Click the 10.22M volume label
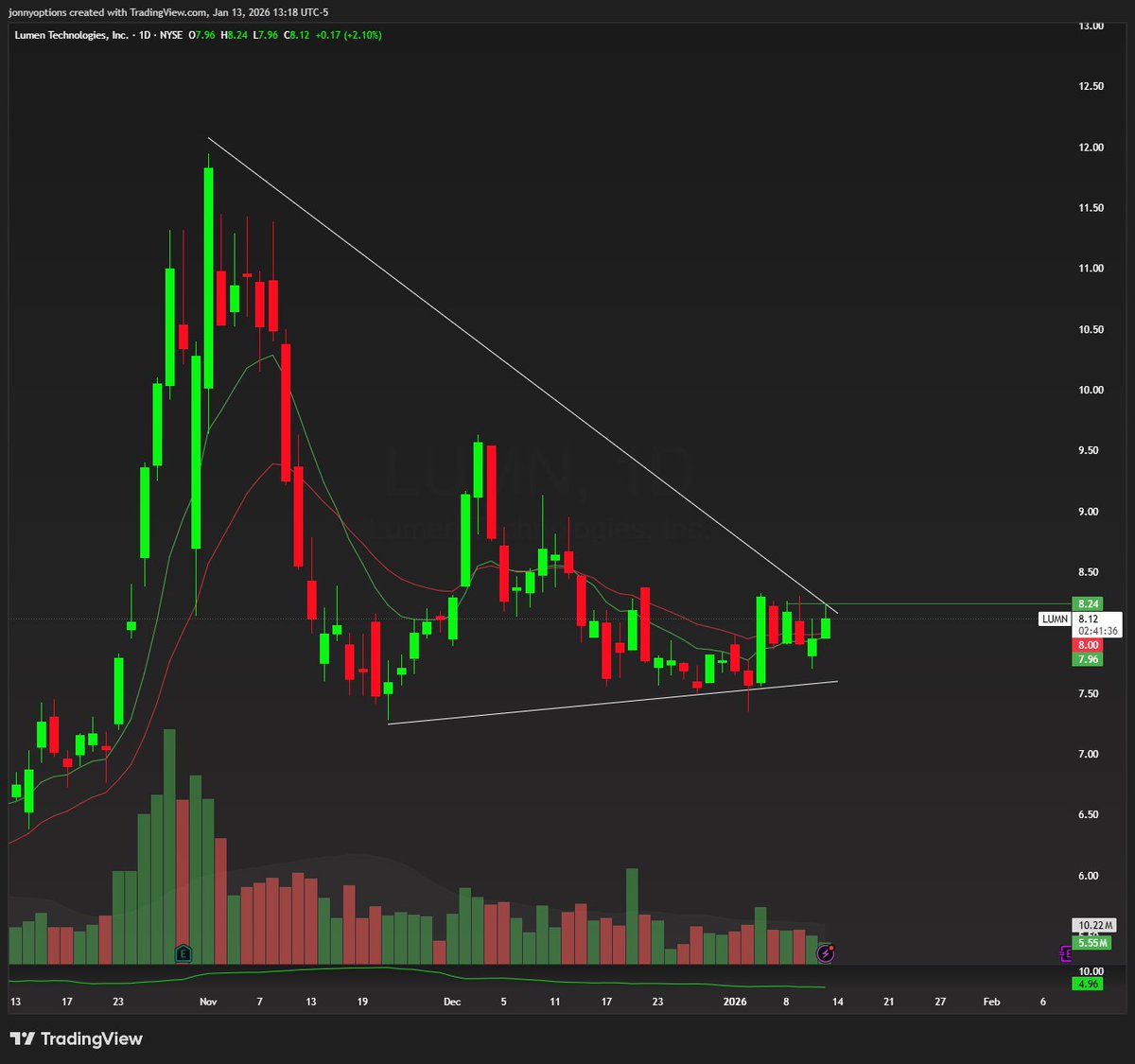This screenshot has height=1064, width=1135. [x=1094, y=925]
